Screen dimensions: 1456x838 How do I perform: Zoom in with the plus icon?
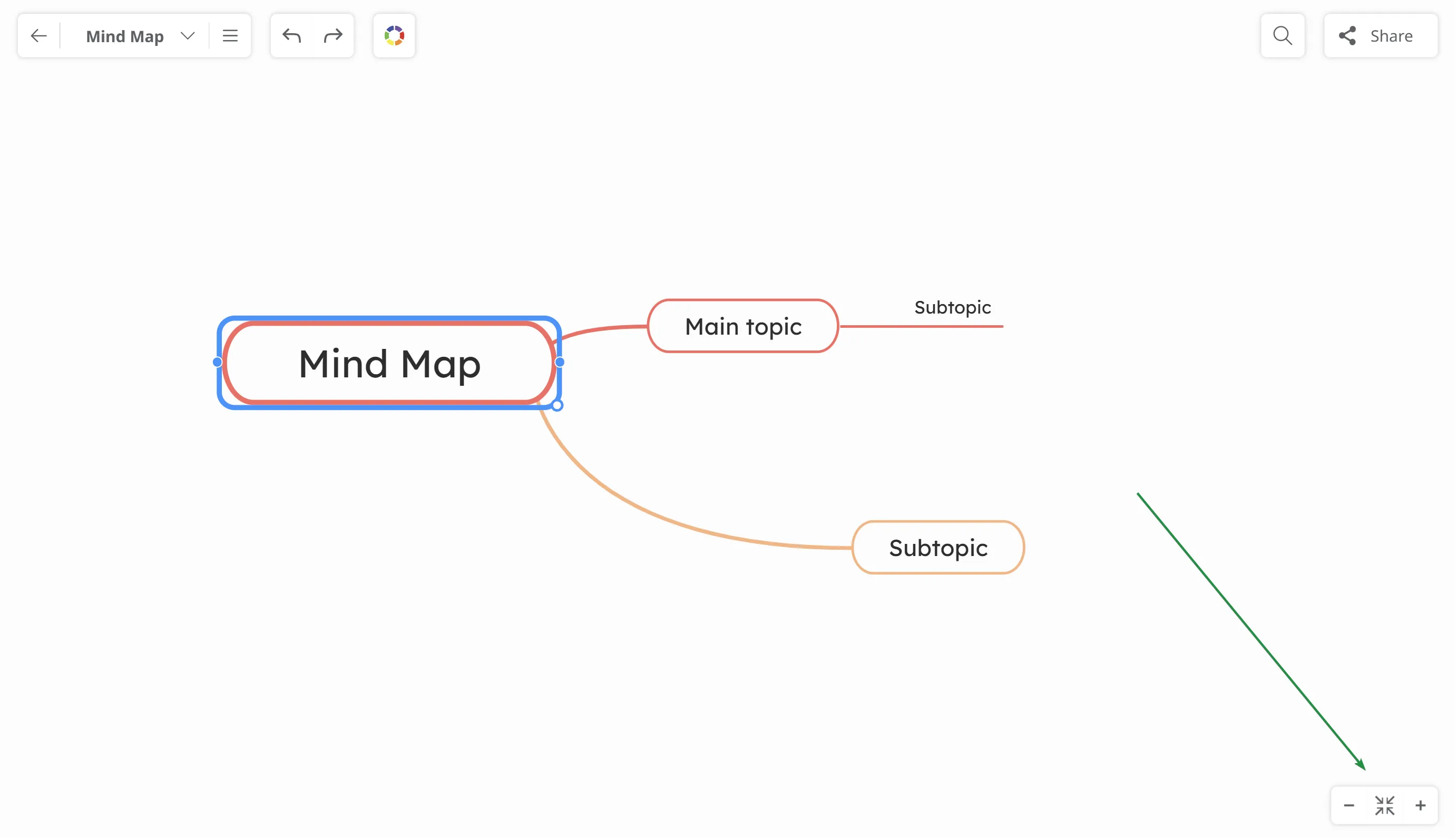(x=1420, y=805)
